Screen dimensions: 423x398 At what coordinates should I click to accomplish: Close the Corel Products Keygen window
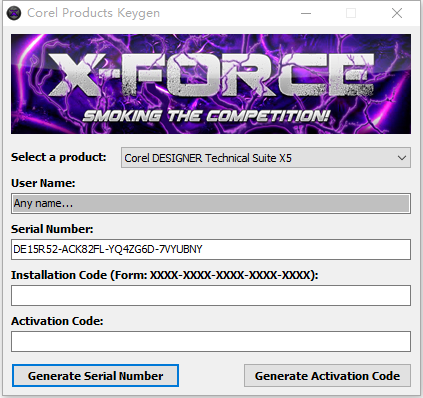[397, 13]
